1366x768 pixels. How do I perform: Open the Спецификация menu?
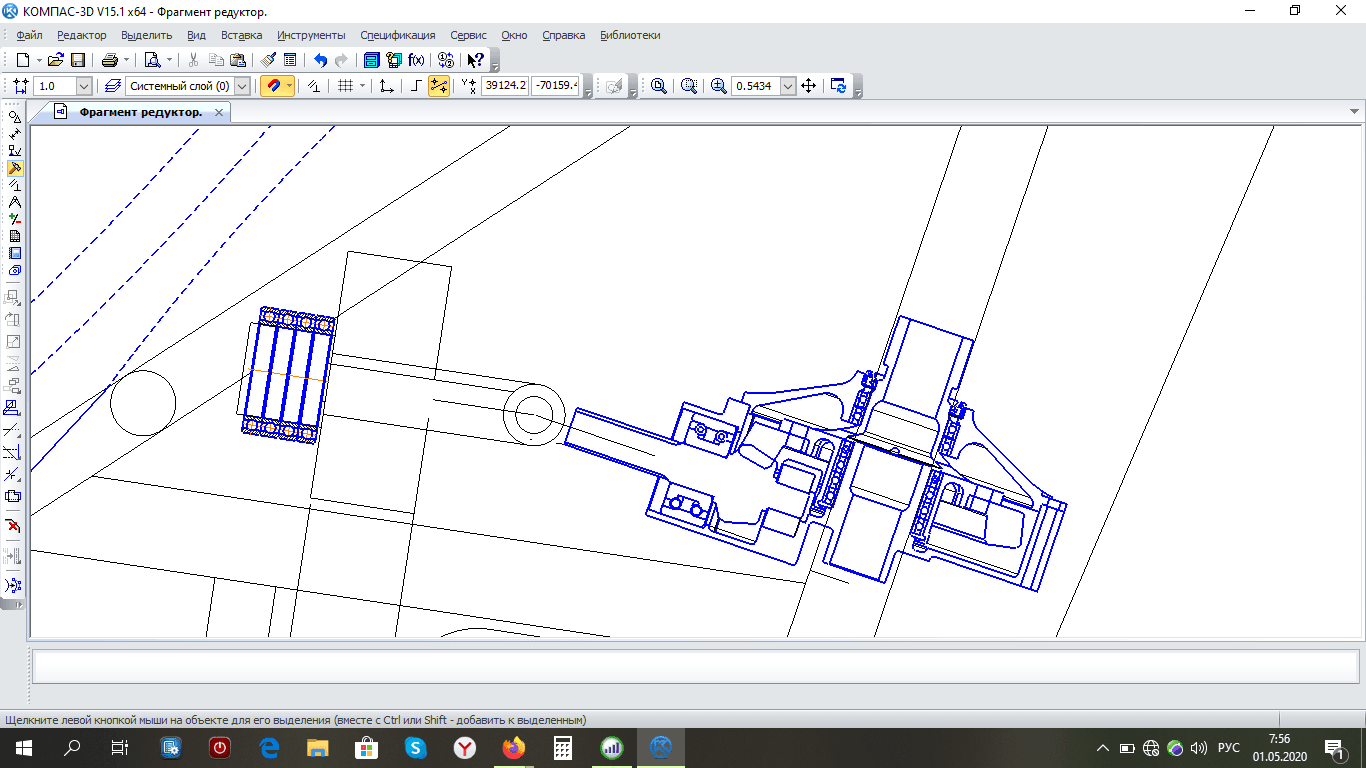(x=397, y=35)
